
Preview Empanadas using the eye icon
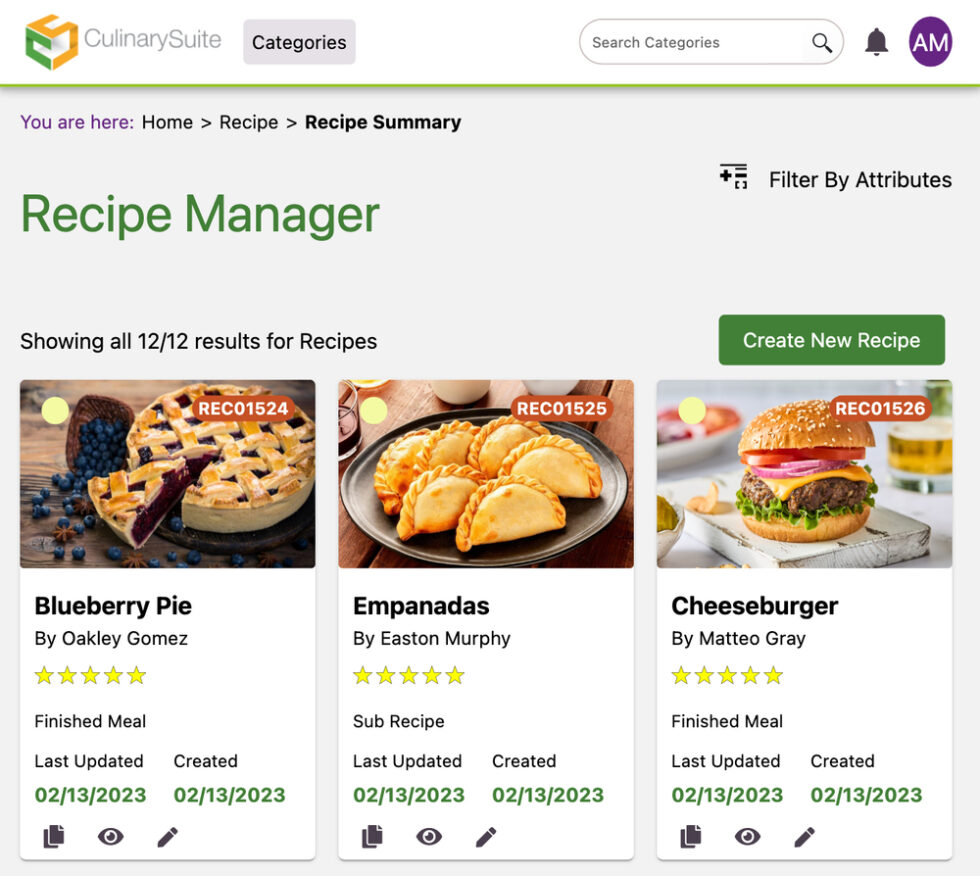(429, 837)
